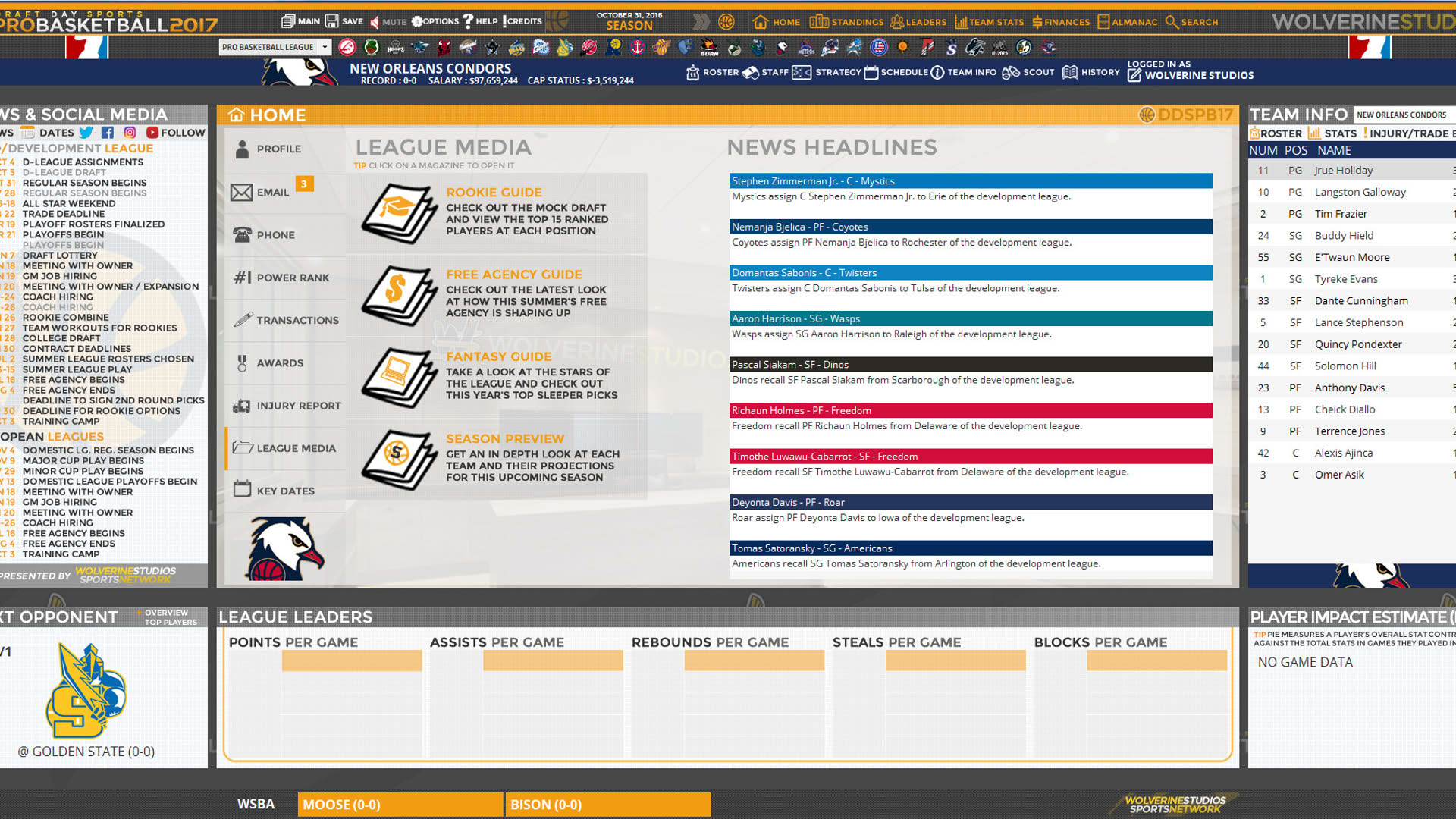Advance the date with the arrow button

click(x=701, y=21)
